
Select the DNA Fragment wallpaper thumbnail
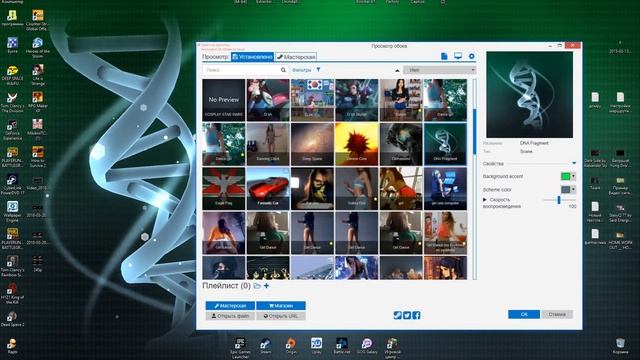445,144
